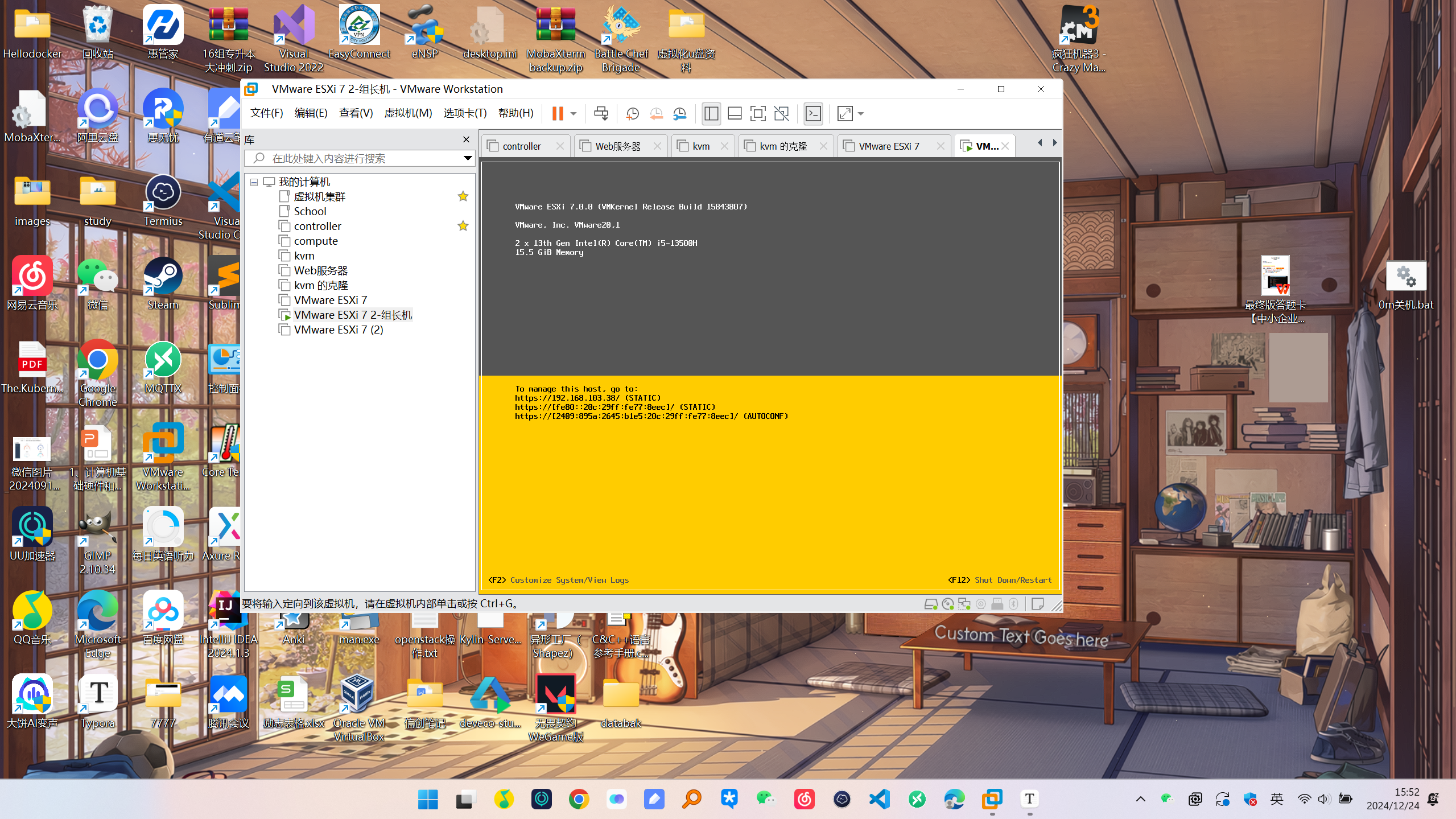Click the F2 Customize System/View Logs text
Image resolution: width=1456 pixels, height=819 pixels.
click(x=558, y=580)
